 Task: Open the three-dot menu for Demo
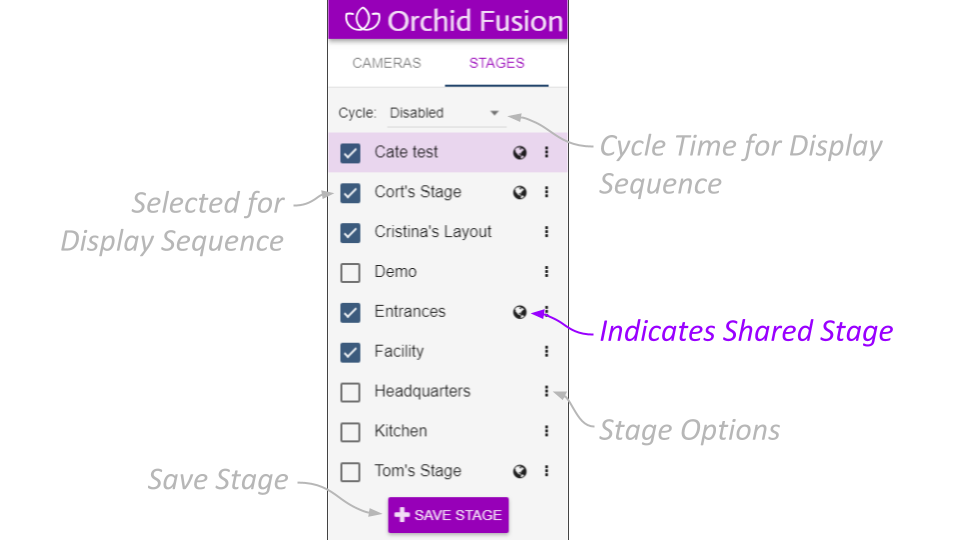(x=546, y=272)
